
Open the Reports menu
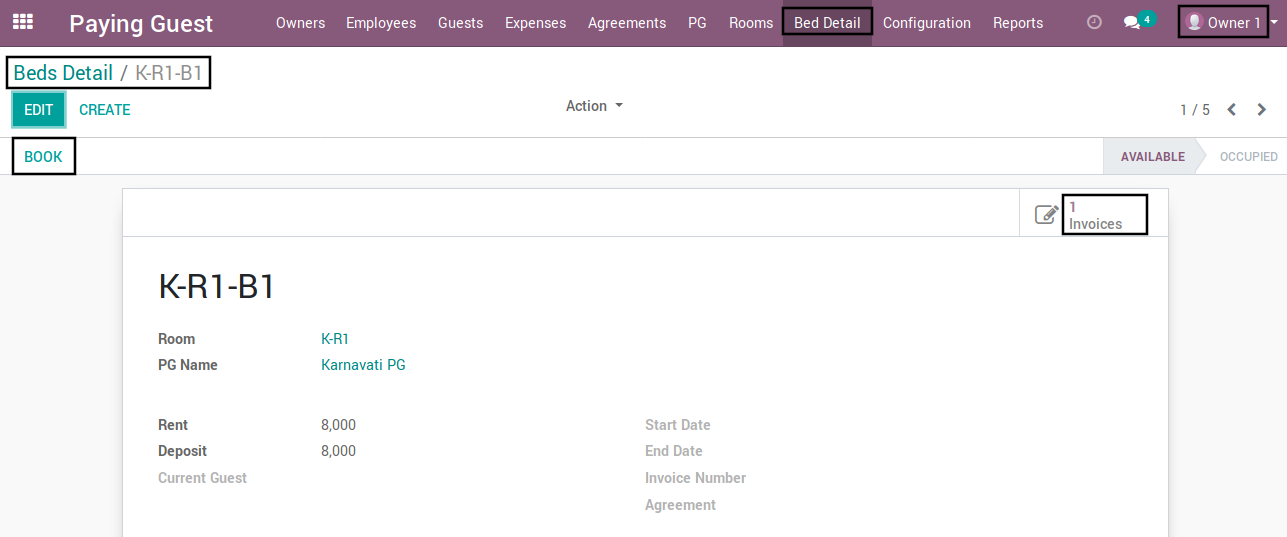click(x=1018, y=23)
